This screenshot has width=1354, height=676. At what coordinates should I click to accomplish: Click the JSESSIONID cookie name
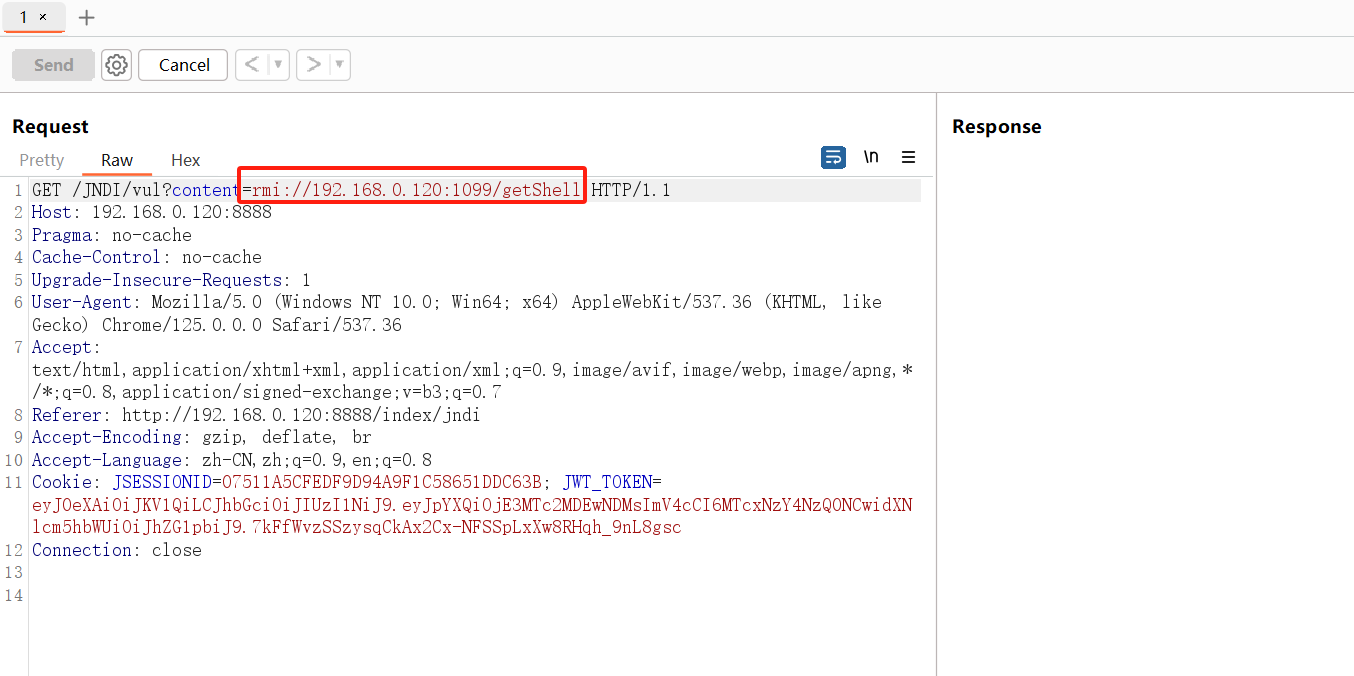click(x=161, y=483)
